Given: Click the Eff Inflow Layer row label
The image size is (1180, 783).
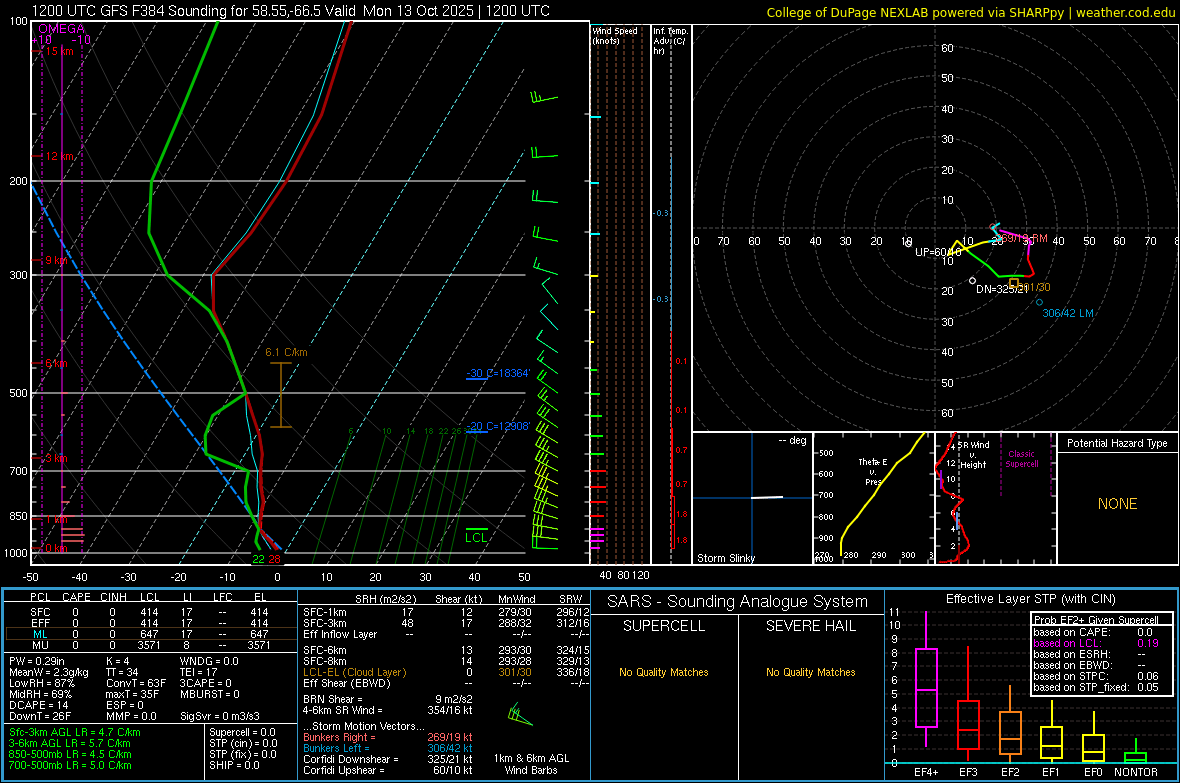Looking at the screenshot, I should point(340,634).
